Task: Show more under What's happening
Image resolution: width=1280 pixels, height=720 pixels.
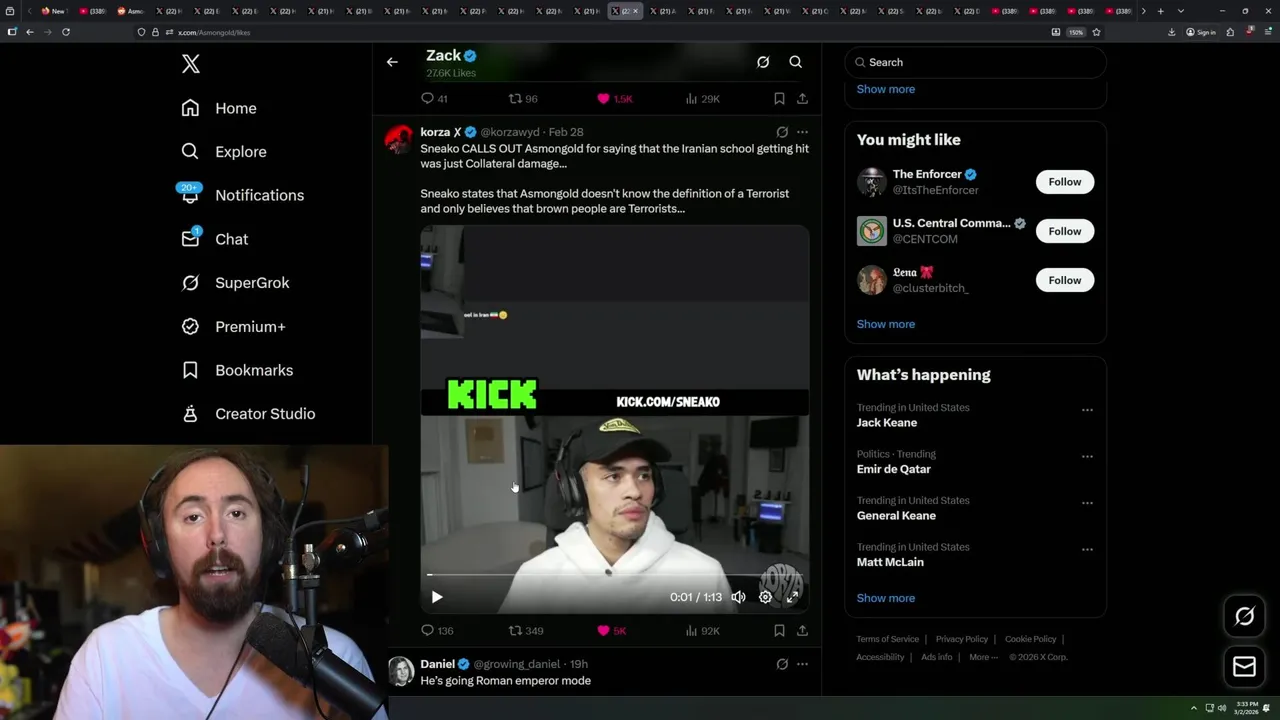Action: pyautogui.click(x=886, y=598)
